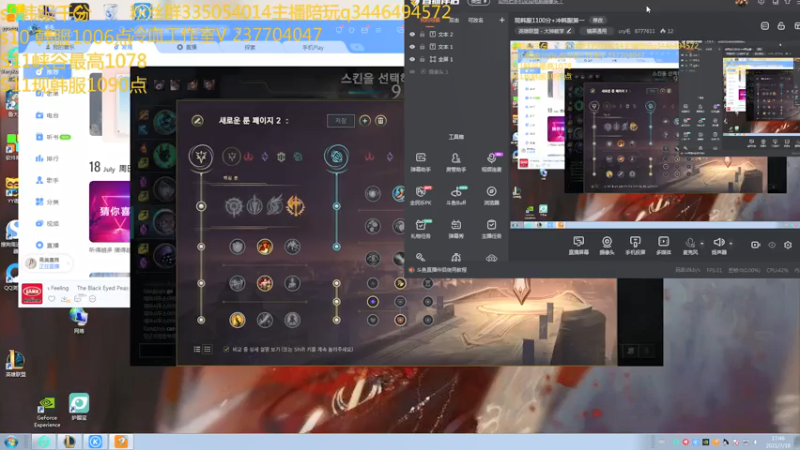Toggle lock on 文本 2 layer

(422, 34)
